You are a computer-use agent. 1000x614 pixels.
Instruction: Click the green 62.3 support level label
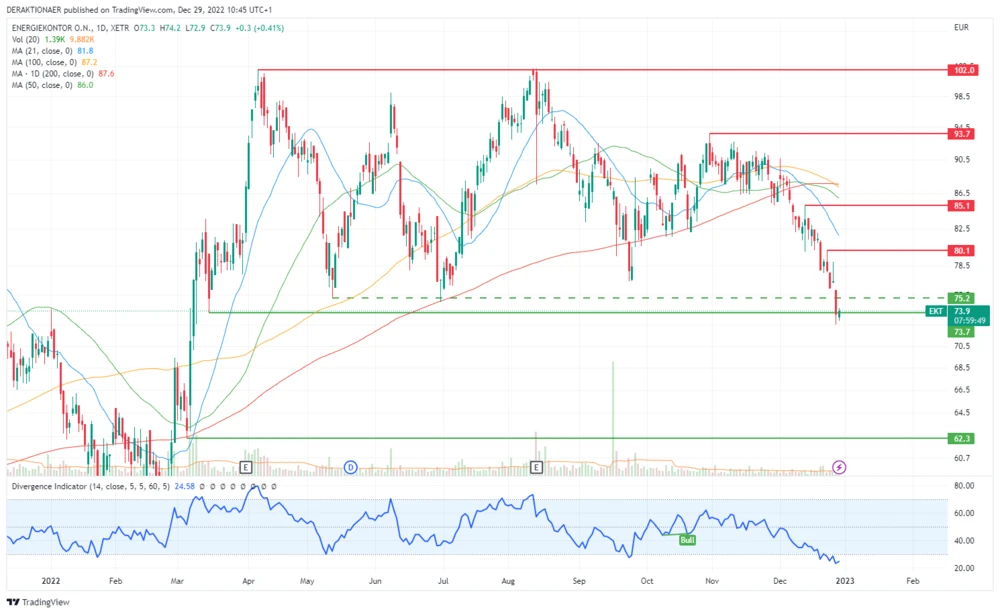(963, 438)
